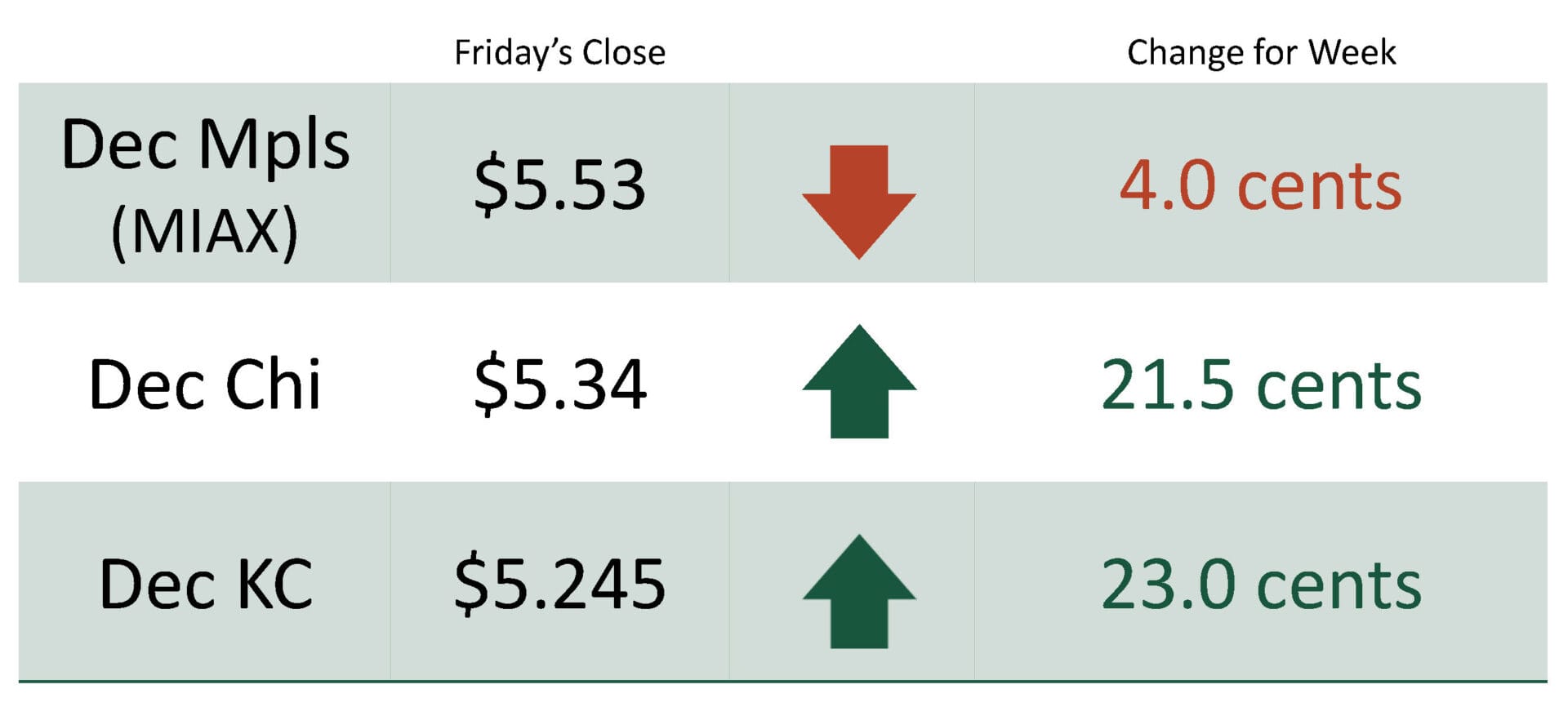Screen dimensions: 1568x707
Task: Select the "Friday's Close" column header
Action: pyautogui.click(x=559, y=53)
